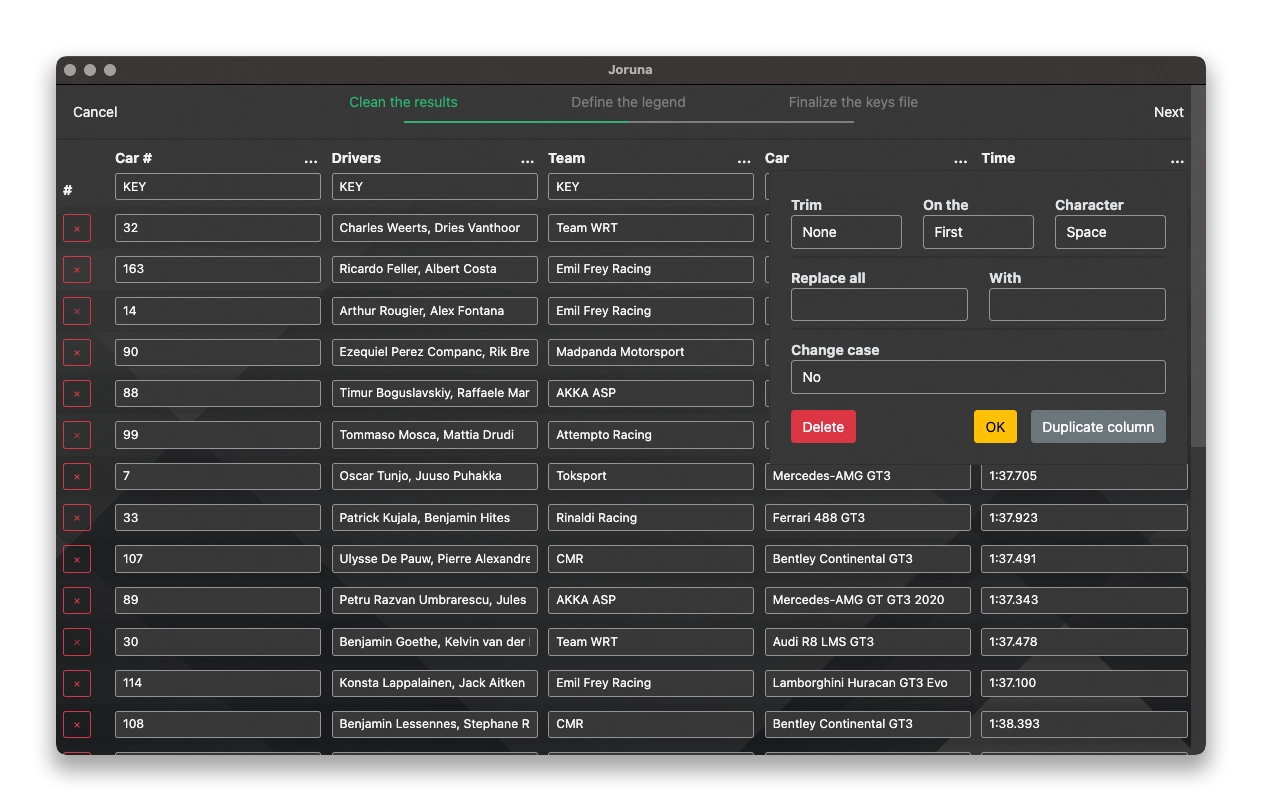Image resolution: width=1262 pixels, height=811 pixels.
Task: Go to the 'Finalize the keys file' step
Action: click(853, 102)
